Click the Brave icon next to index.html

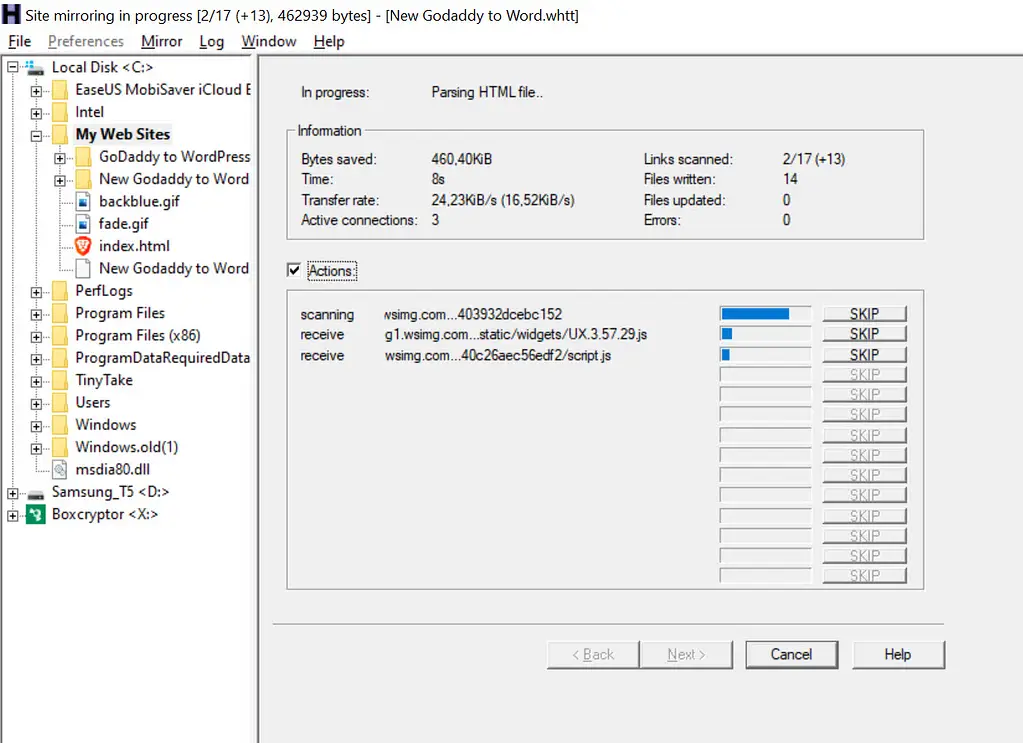coord(83,246)
